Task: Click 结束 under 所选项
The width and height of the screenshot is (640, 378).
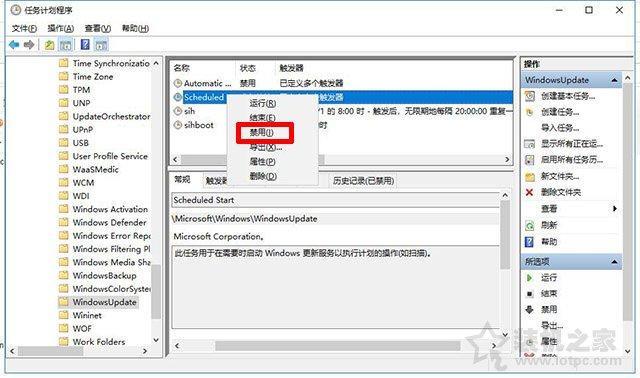Action: 549,294
